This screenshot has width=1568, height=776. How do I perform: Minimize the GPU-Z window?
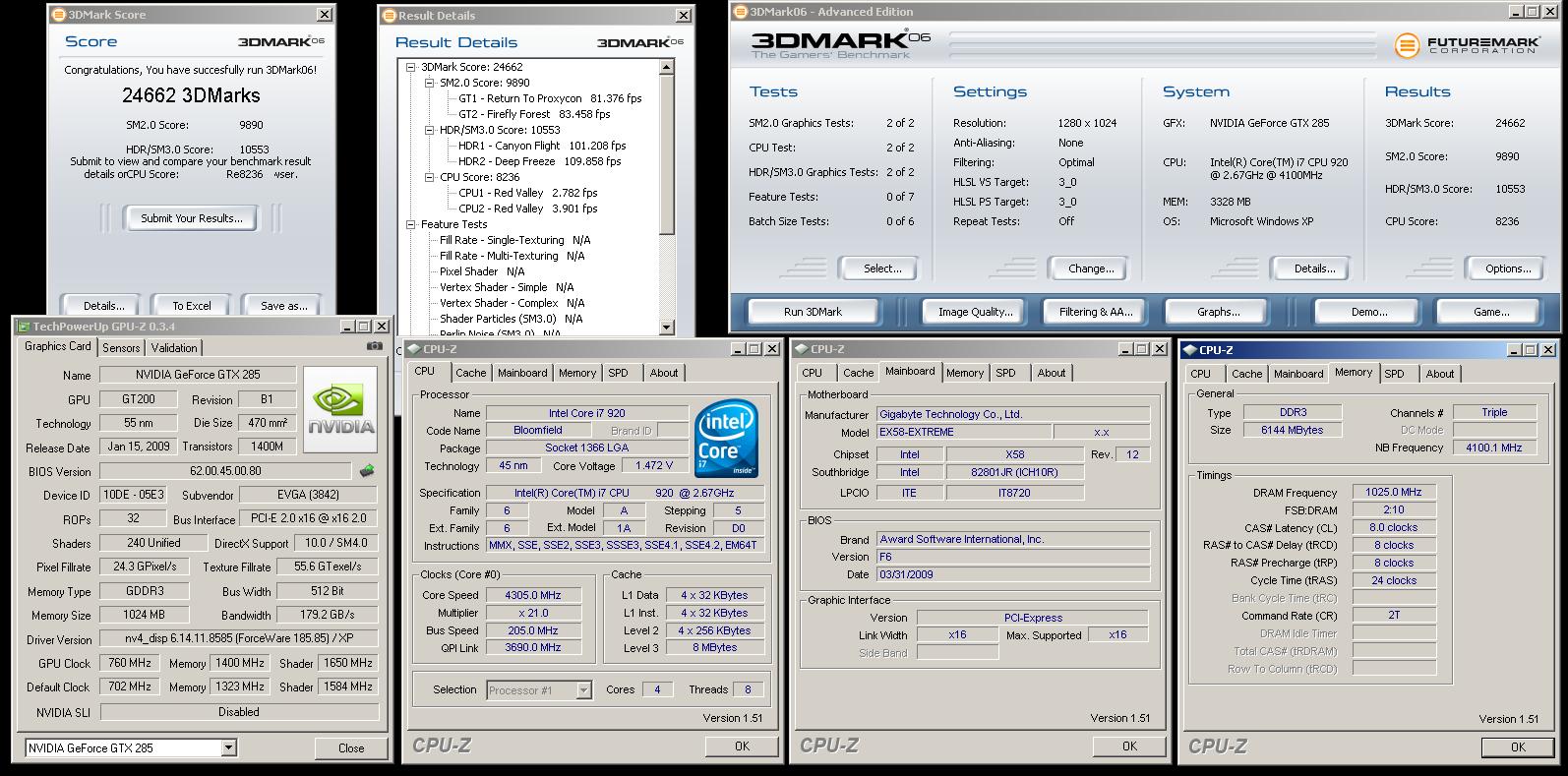click(x=347, y=327)
